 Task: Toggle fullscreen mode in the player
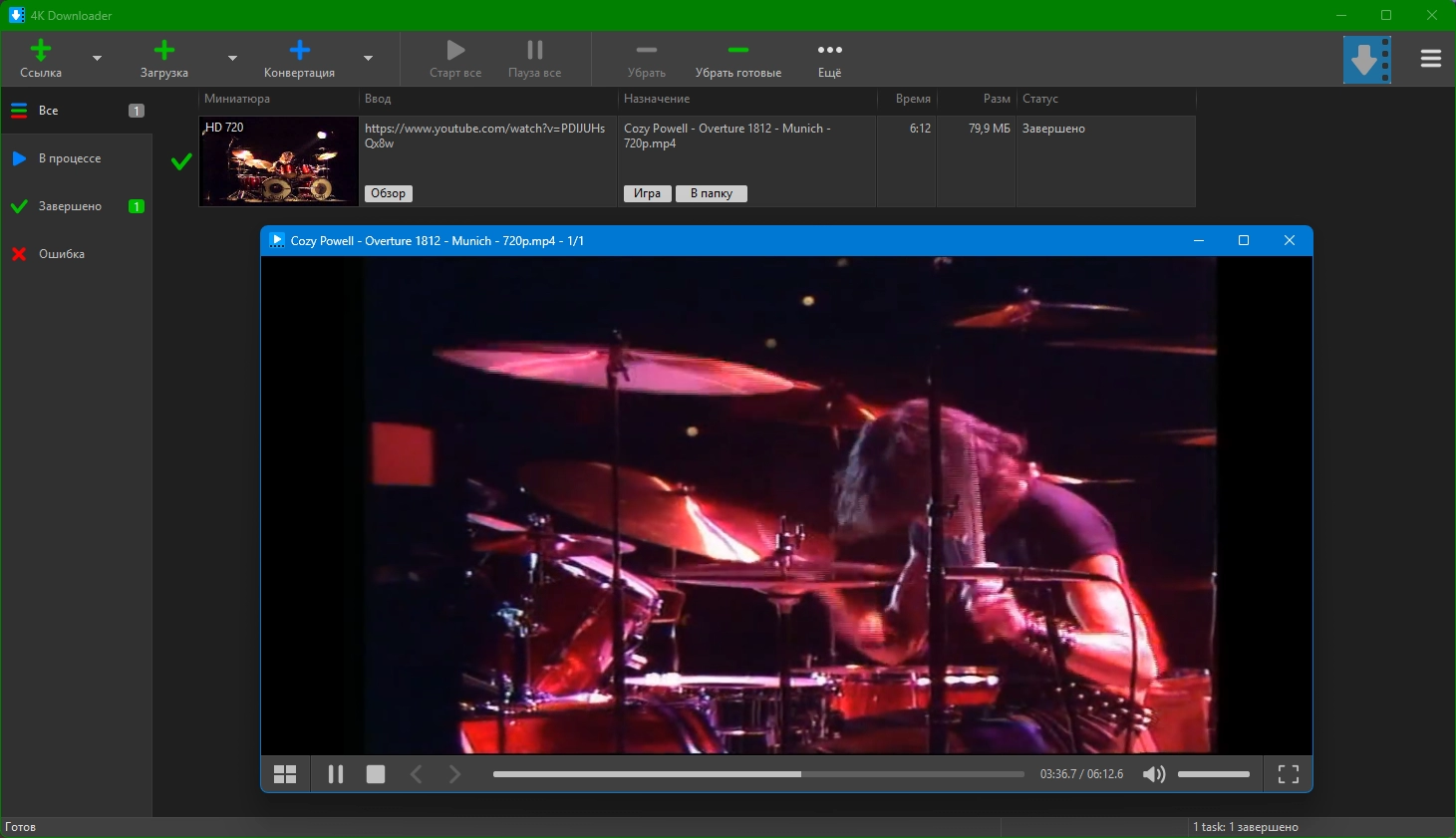(1288, 774)
